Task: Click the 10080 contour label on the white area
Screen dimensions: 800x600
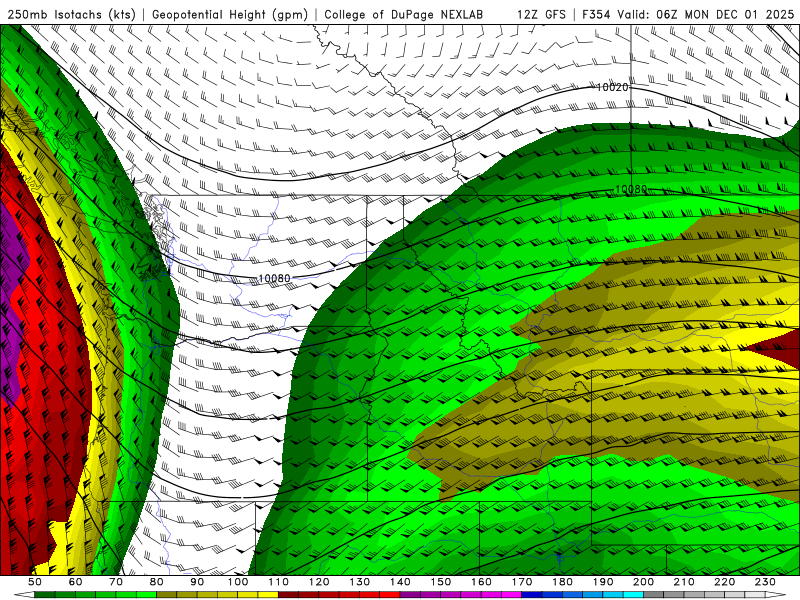Action: 274,278
